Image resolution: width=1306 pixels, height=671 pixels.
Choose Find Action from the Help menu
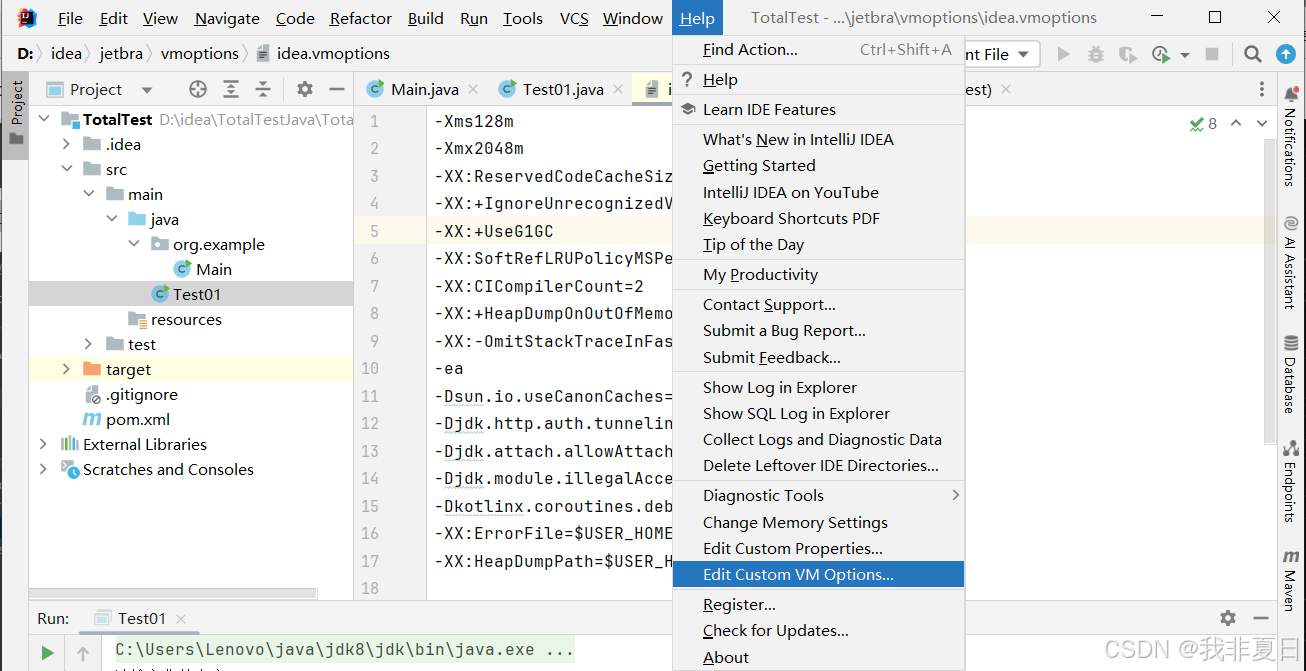tap(818, 50)
